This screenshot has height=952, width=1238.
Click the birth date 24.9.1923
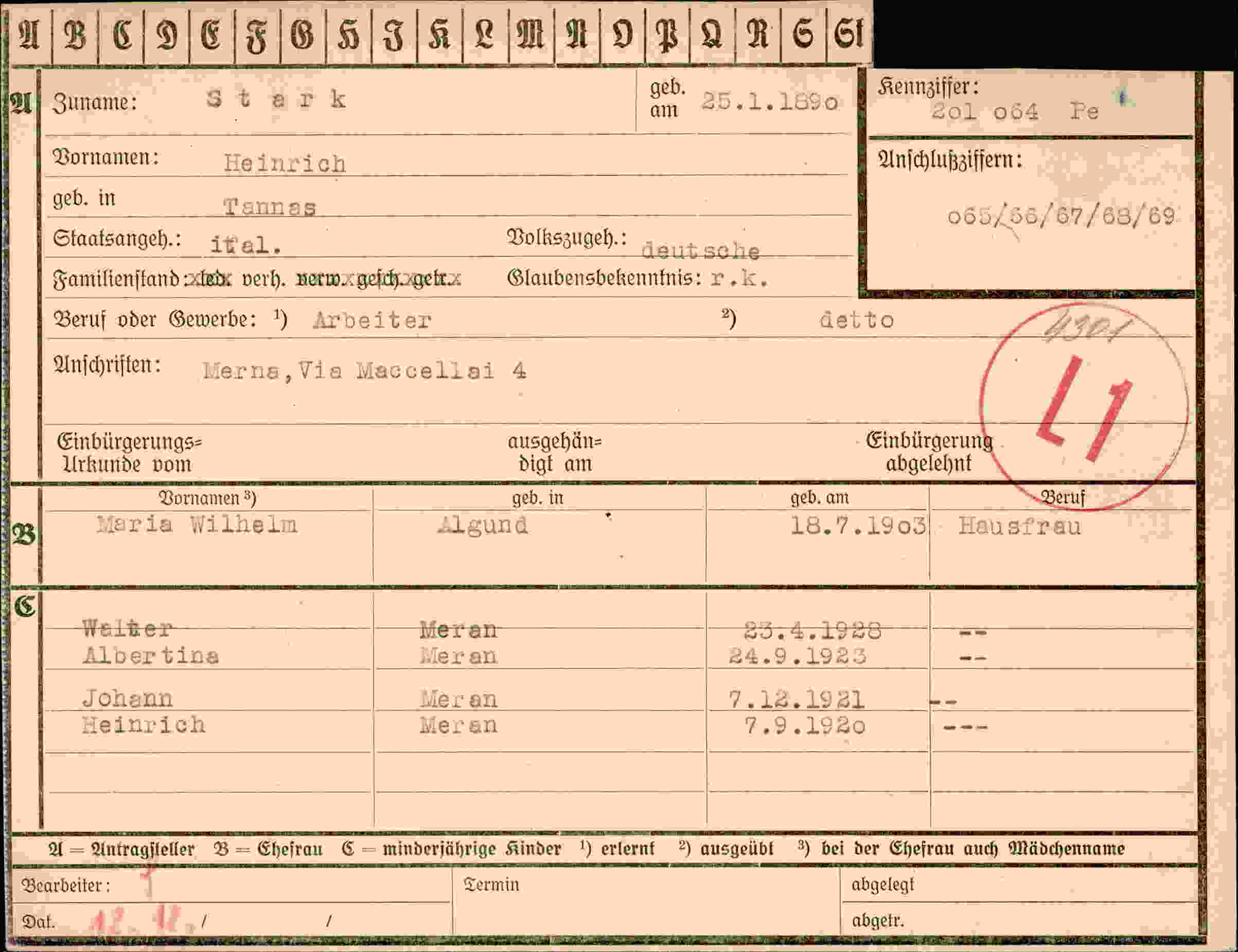[x=798, y=656]
